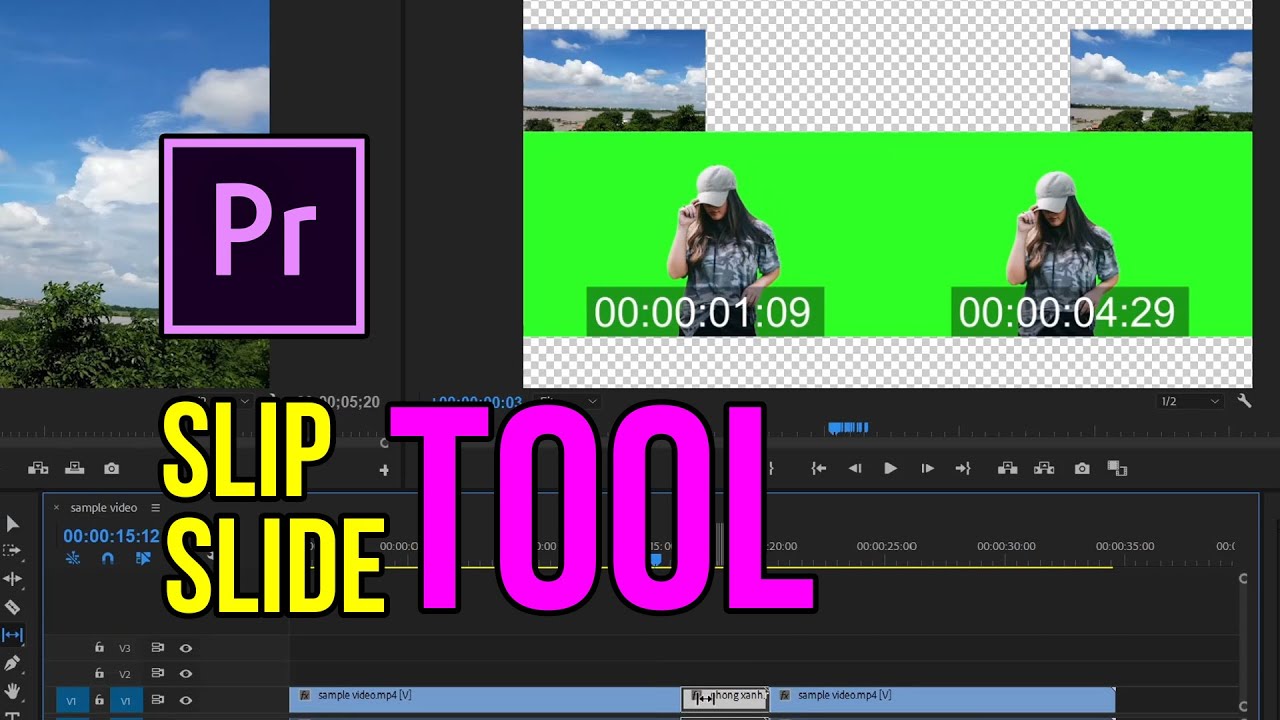Open playback resolution 1/2 dropdown
Viewport: 1280px width, 720px height.
point(1189,401)
